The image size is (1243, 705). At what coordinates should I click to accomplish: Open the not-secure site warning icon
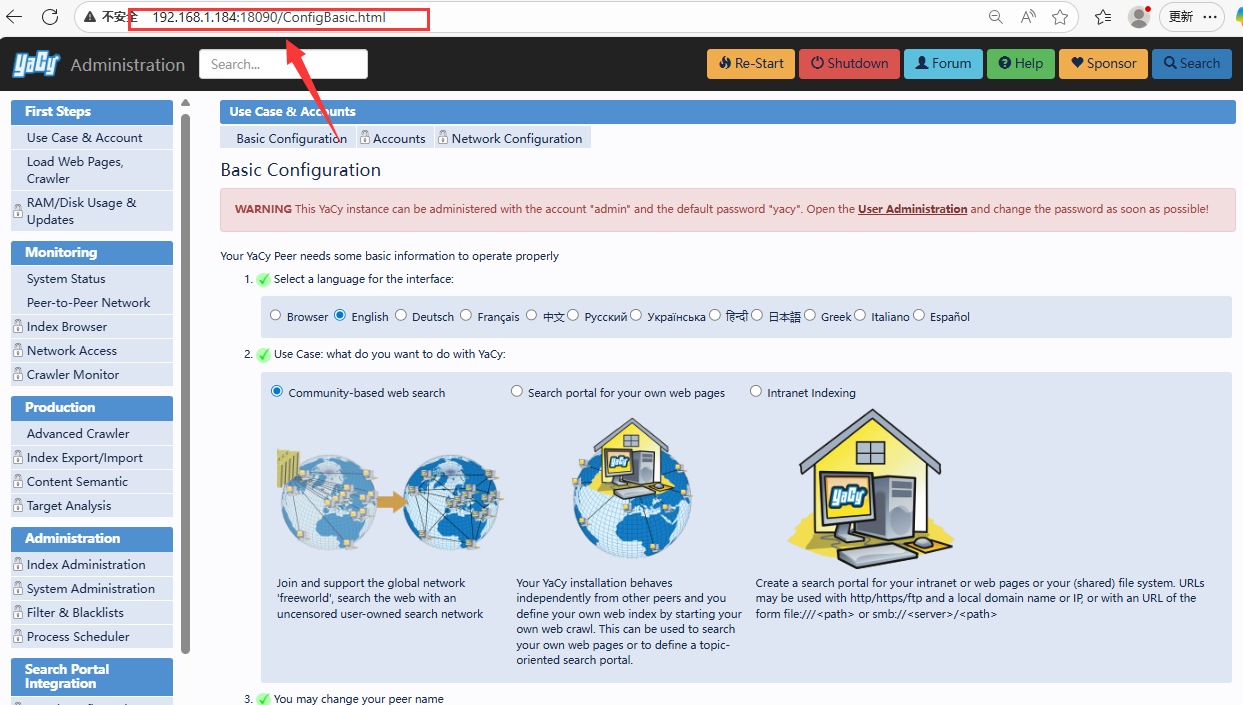click(90, 17)
